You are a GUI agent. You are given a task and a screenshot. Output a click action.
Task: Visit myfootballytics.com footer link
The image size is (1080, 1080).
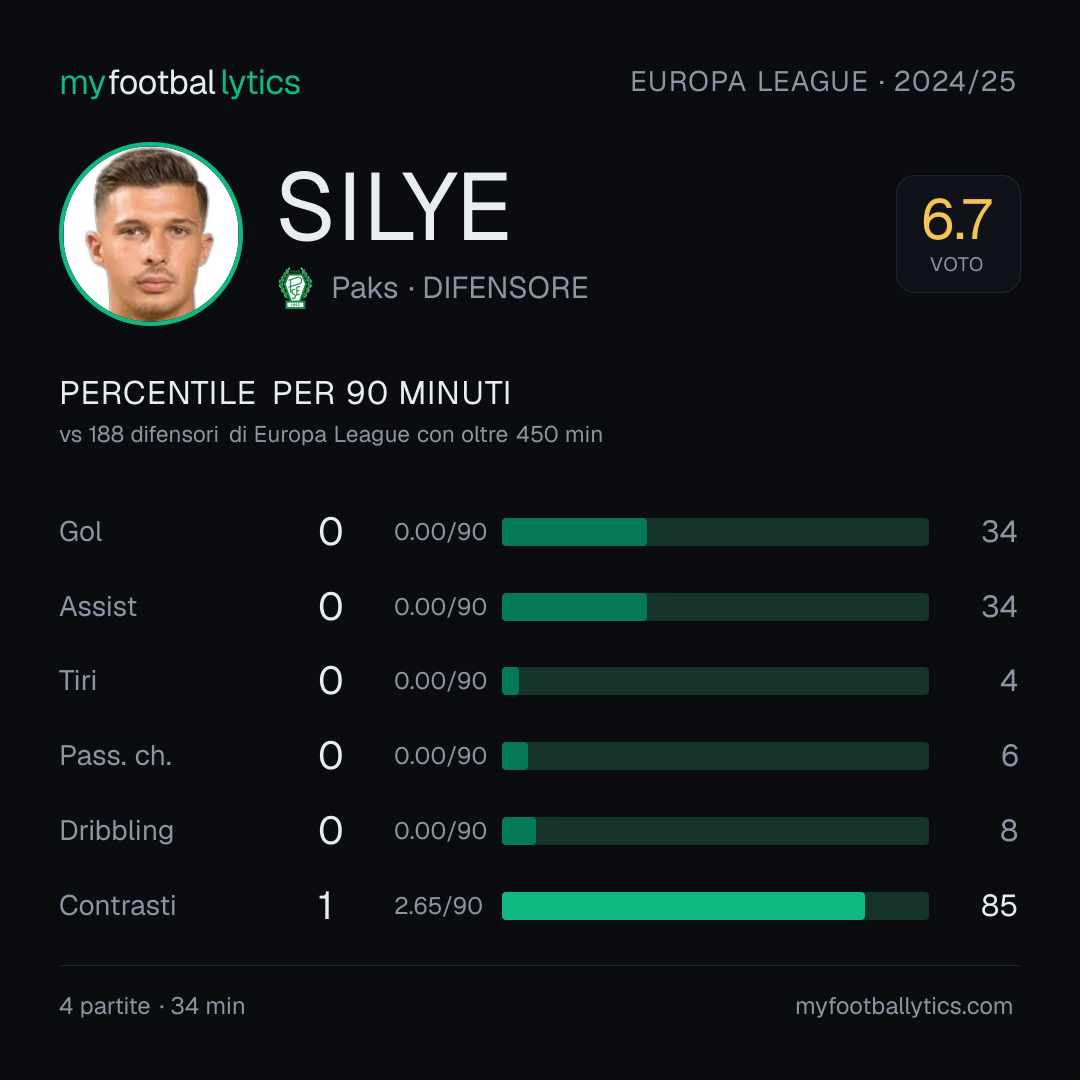(x=904, y=1006)
